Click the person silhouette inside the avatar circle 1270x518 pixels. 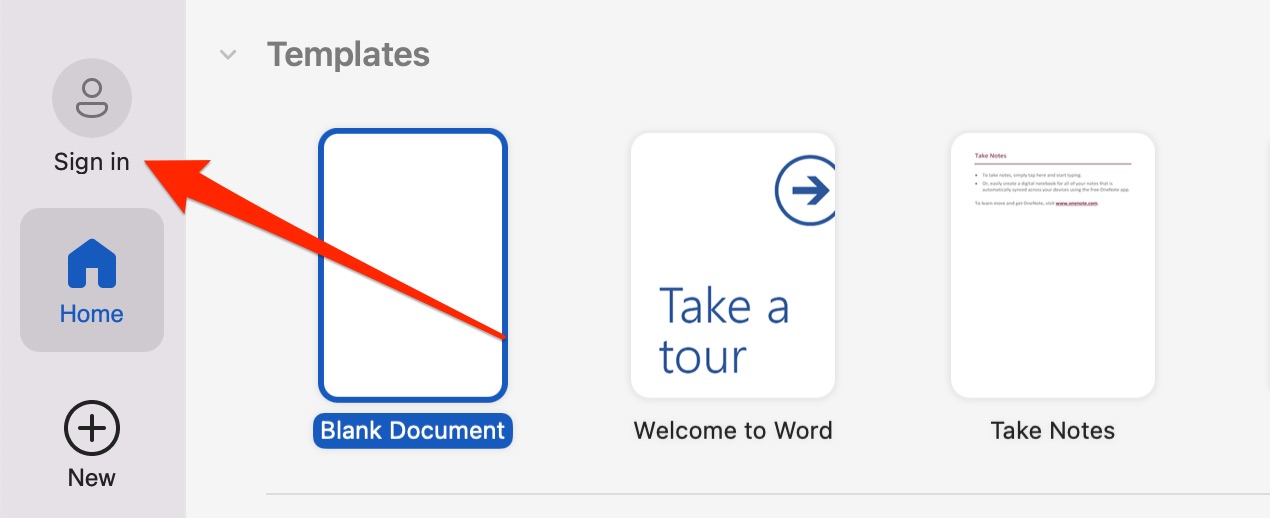tap(92, 97)
